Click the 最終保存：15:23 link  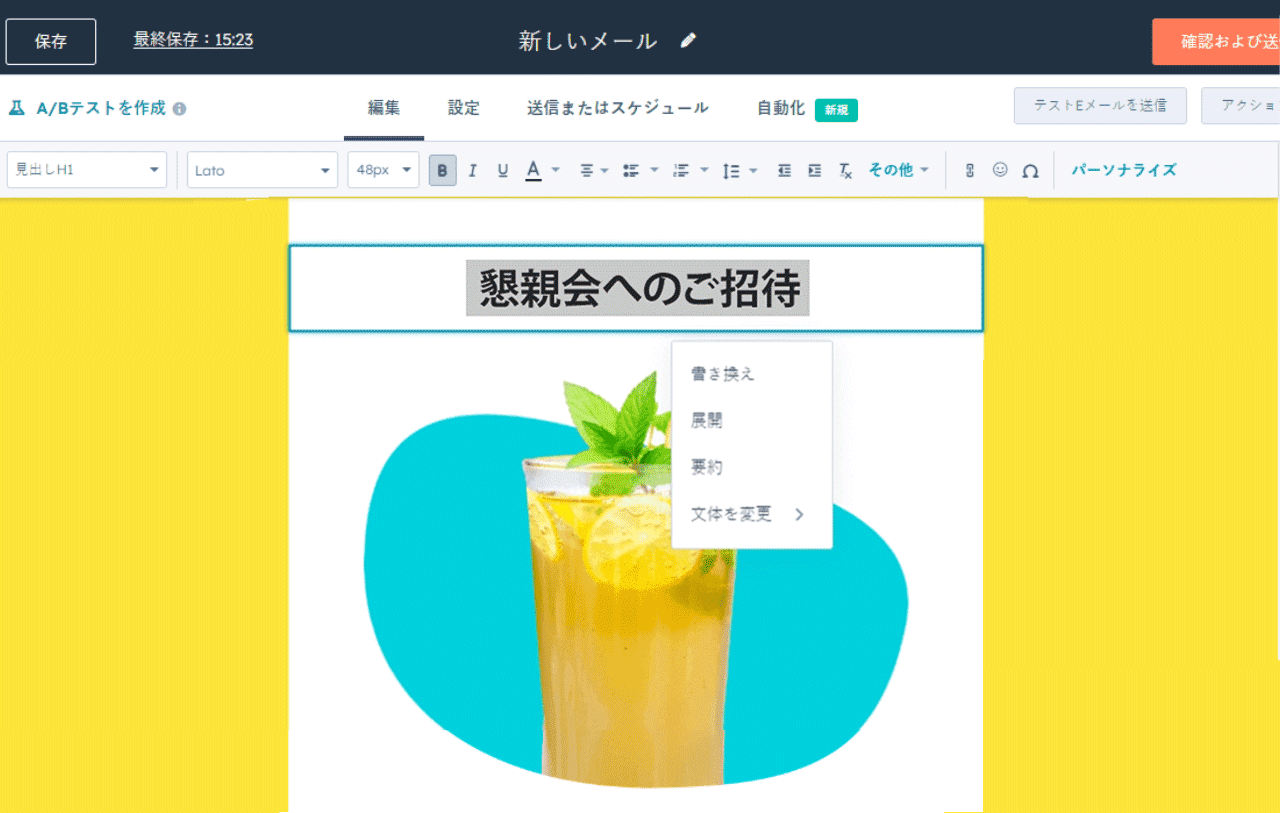(x=193, y=40)
